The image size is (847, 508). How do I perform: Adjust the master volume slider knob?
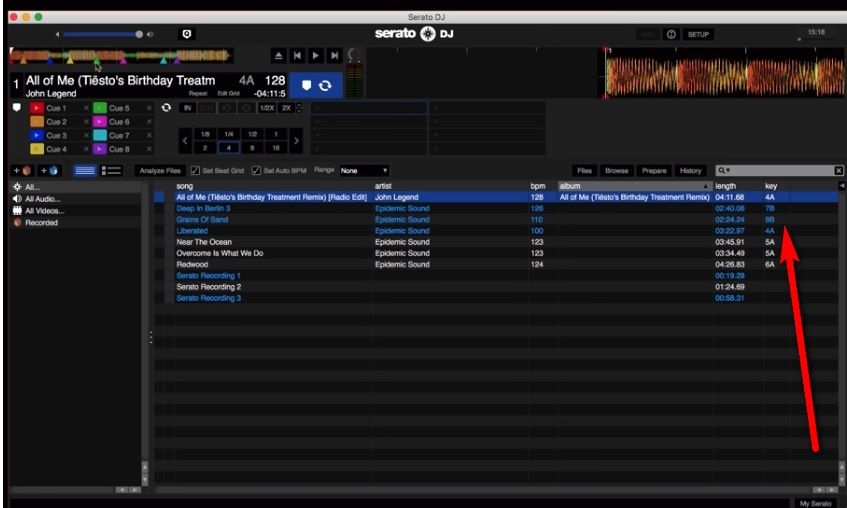point(139,34)
